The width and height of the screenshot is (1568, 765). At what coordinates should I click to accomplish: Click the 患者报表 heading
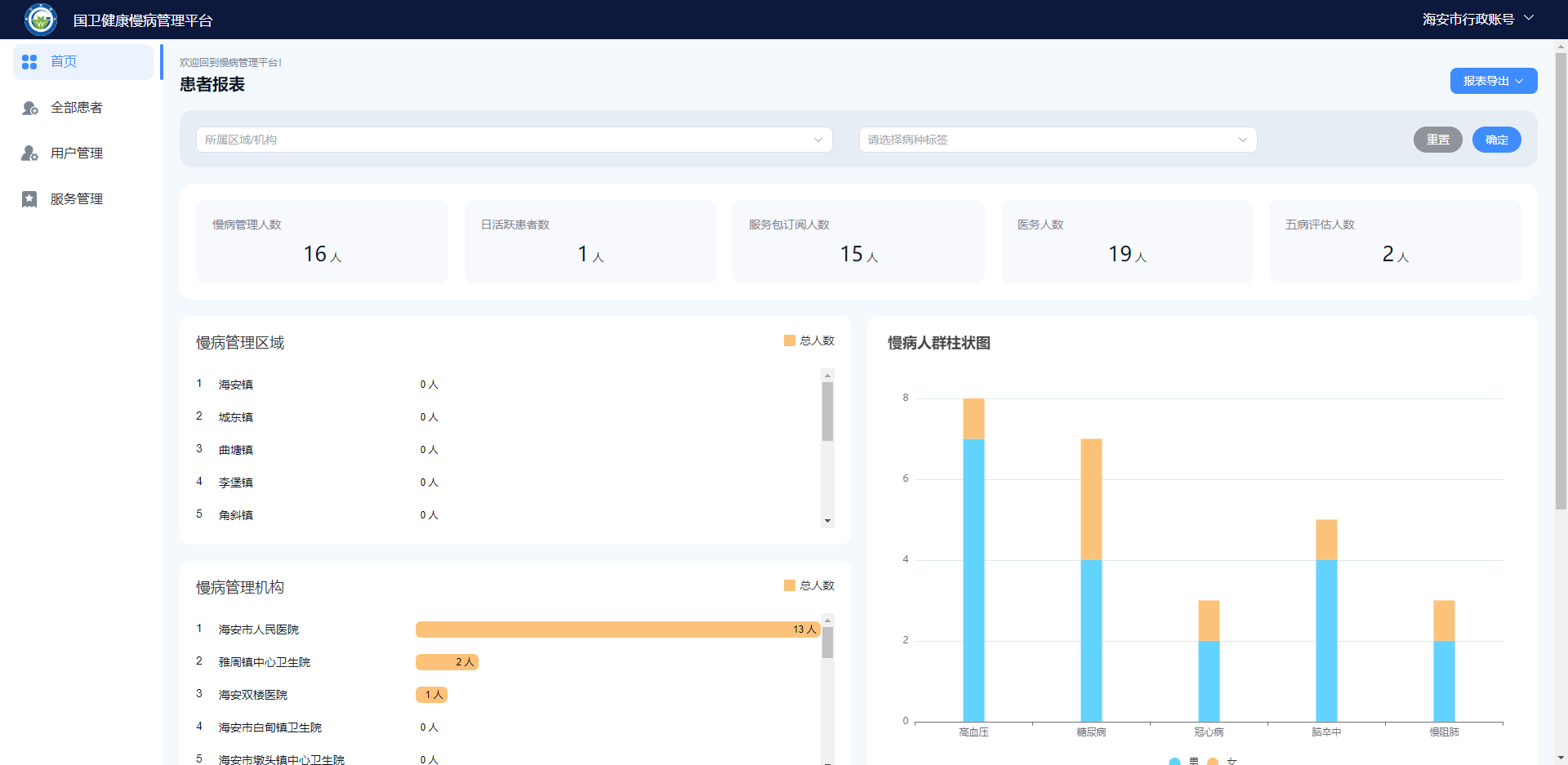(x=212, y=84)
